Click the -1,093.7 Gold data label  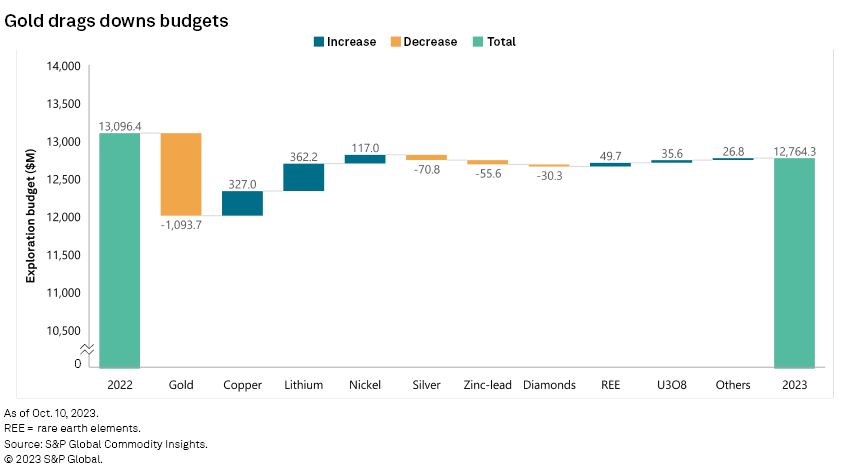click(x=181, y=225)
